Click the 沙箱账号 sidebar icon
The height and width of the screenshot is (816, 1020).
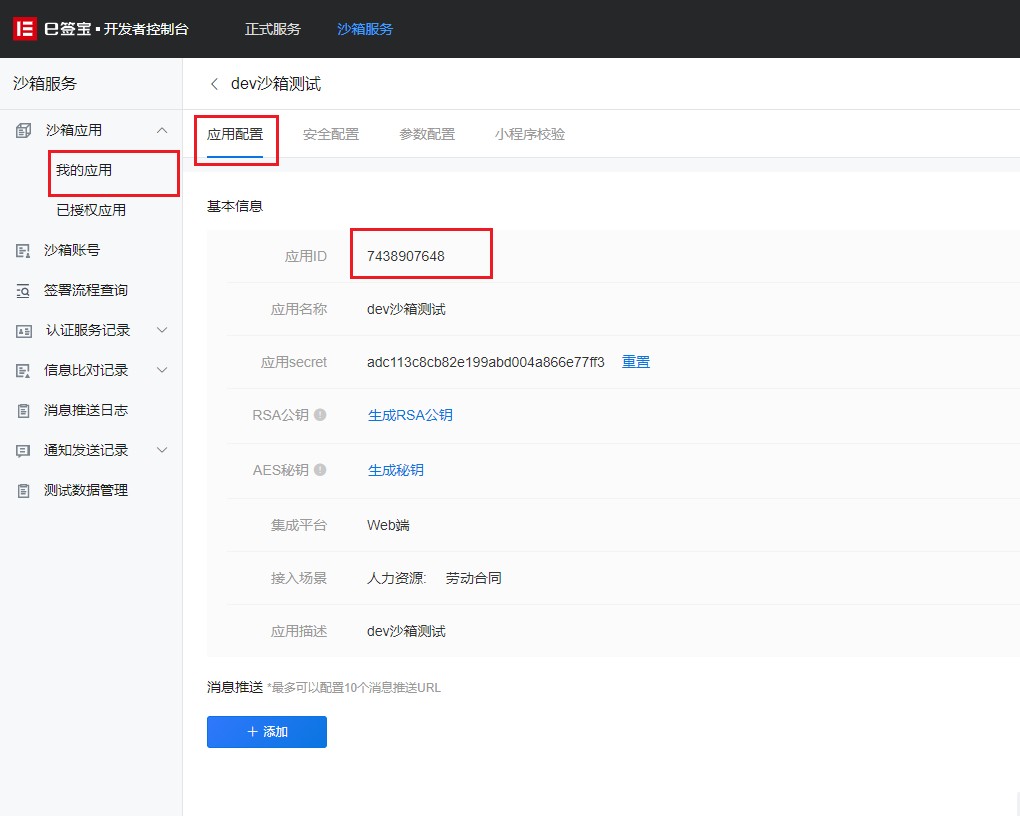point(24,250)
